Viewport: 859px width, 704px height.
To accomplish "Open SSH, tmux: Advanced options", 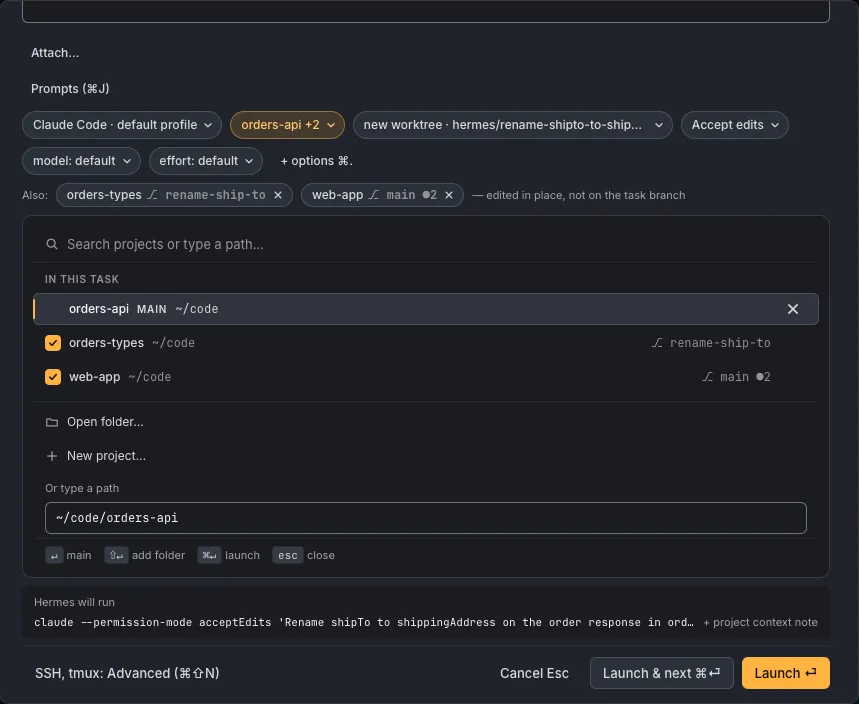I will pyautogui.click(x=127, y=673).
